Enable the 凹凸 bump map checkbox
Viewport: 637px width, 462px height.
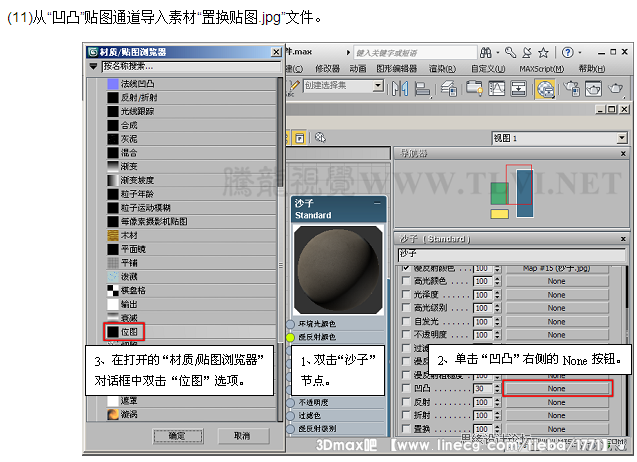pyautogui.click(x=405, y=388)
